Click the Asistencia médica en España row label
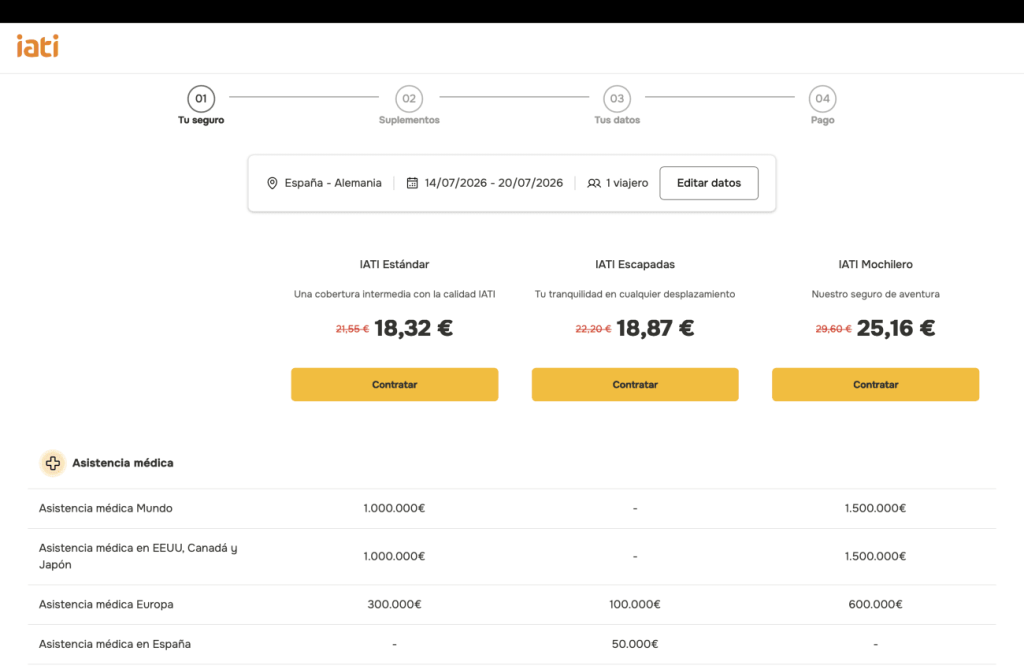This screenshot has height=666, width=1024. (x=115, y=644)
